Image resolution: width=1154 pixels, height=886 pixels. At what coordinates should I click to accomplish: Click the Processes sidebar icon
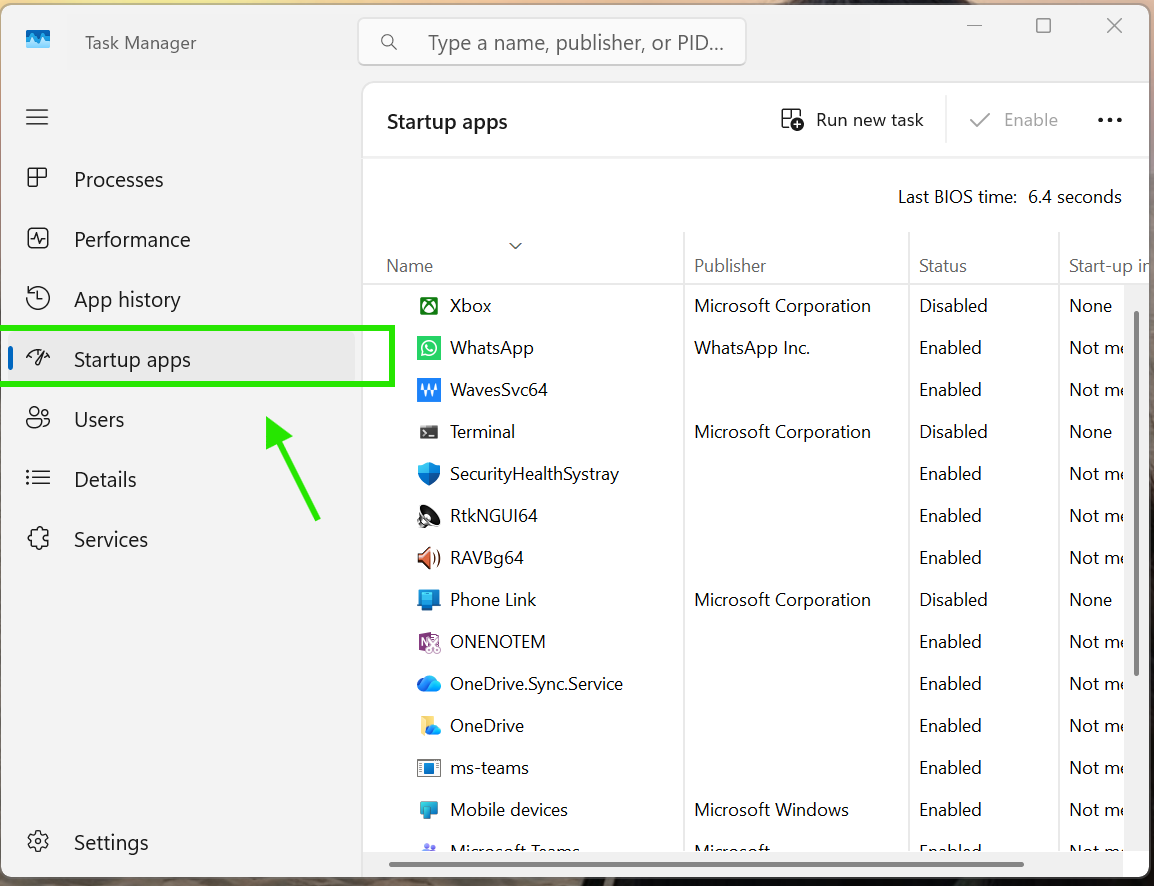(37, 178)
